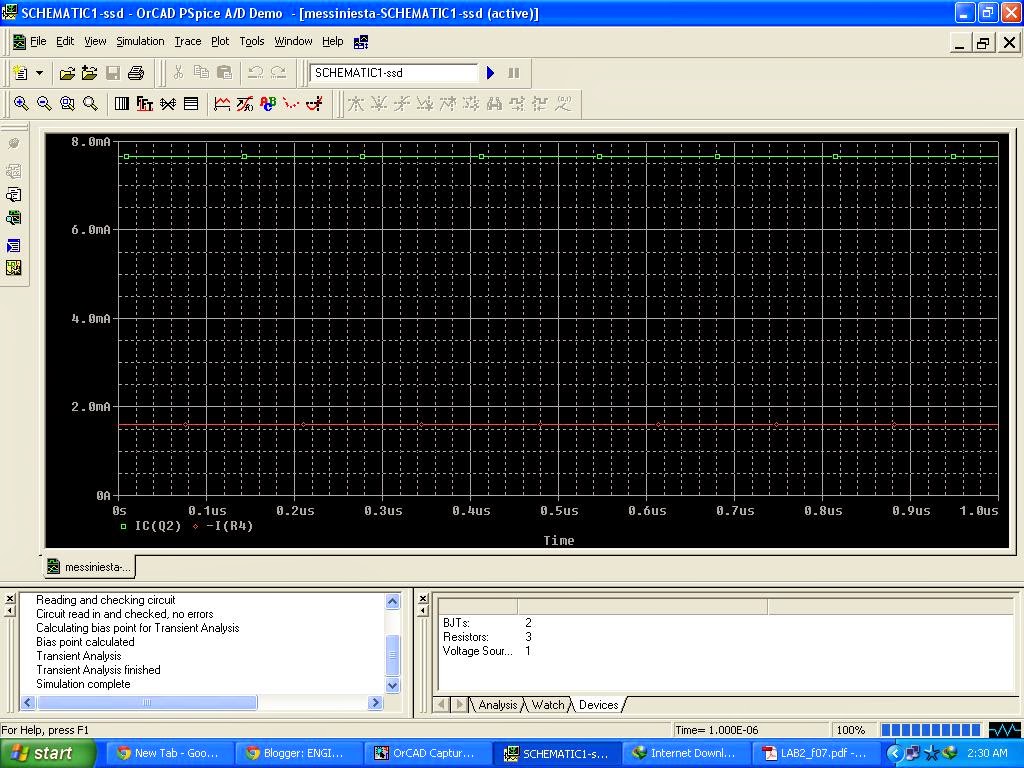Screen dimensions: 1024x768
Task: Toggle the Fourier FFT icon
Action: 144,103
